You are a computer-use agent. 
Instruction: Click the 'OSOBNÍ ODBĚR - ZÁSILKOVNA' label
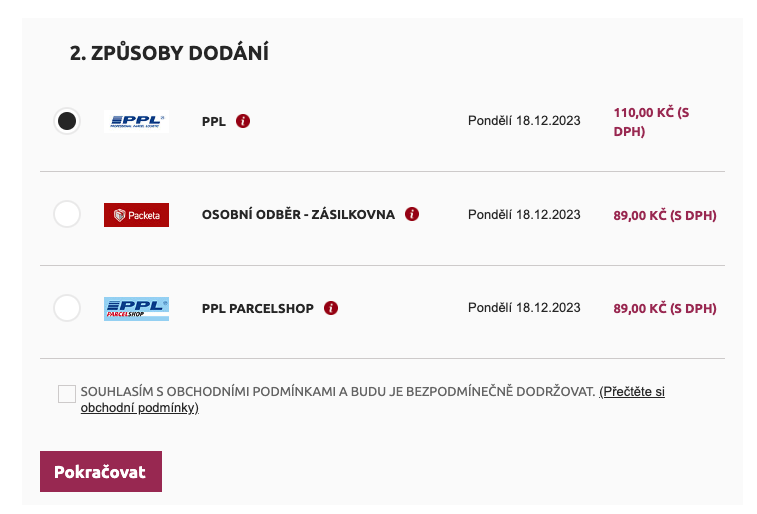click(298, 214)
